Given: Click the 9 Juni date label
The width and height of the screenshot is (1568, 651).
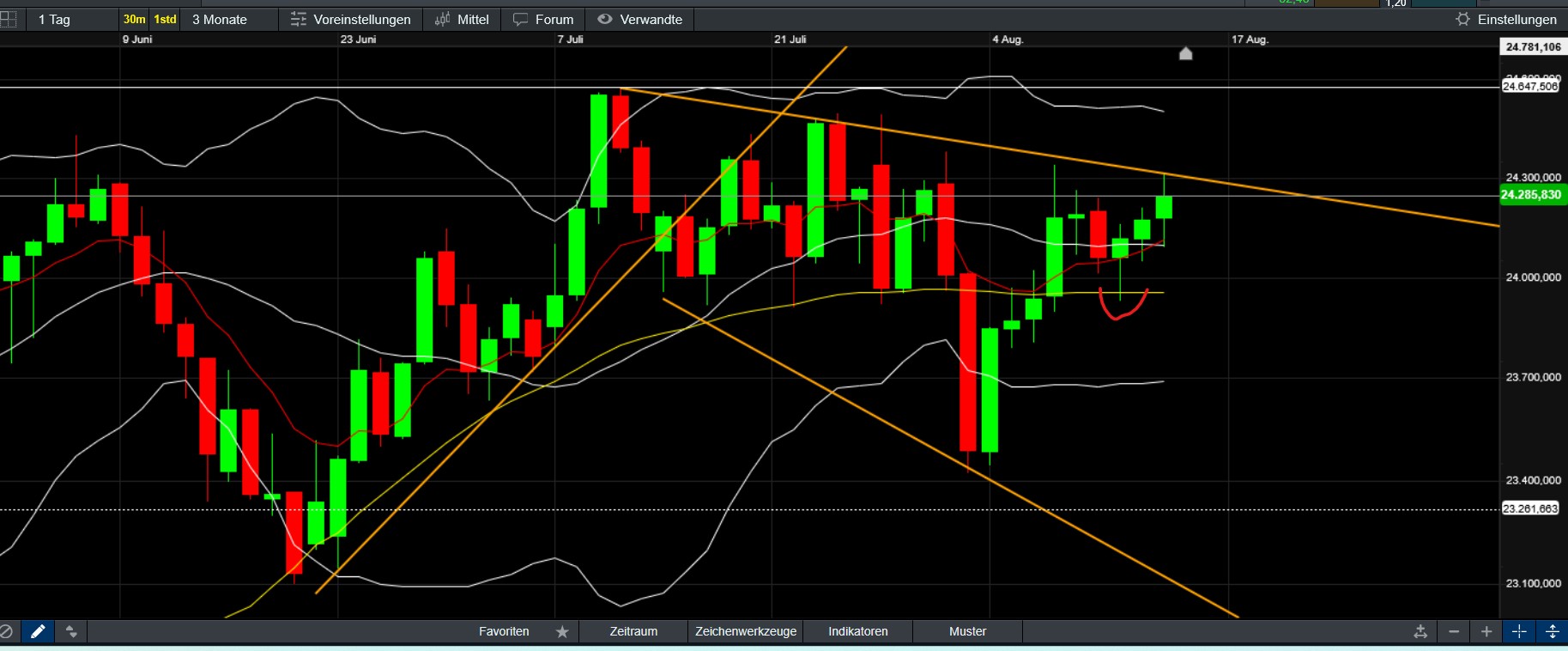Looking at the screenshot, I should pos(137,40).
